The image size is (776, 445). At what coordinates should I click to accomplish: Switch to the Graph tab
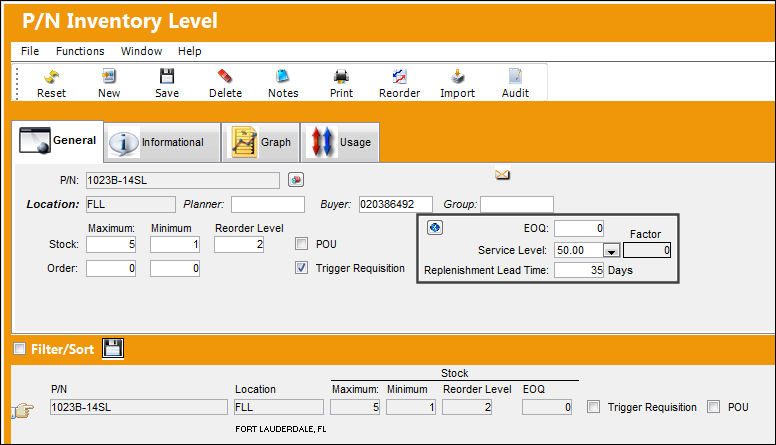click(261, 143)
